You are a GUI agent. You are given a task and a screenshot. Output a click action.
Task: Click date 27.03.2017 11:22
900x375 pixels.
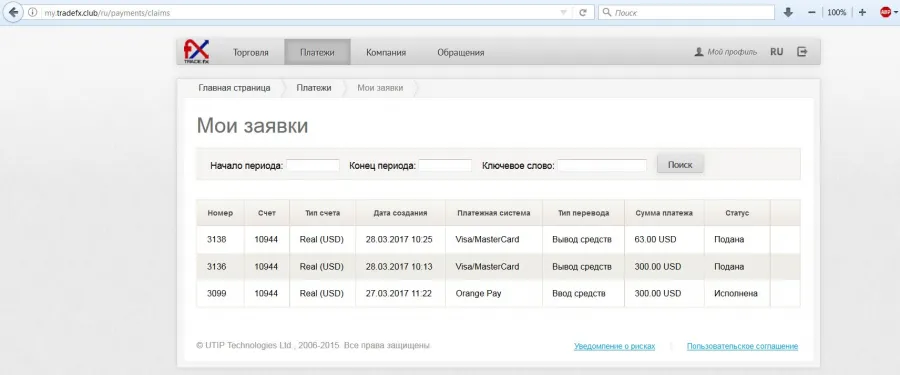[399, 293]
